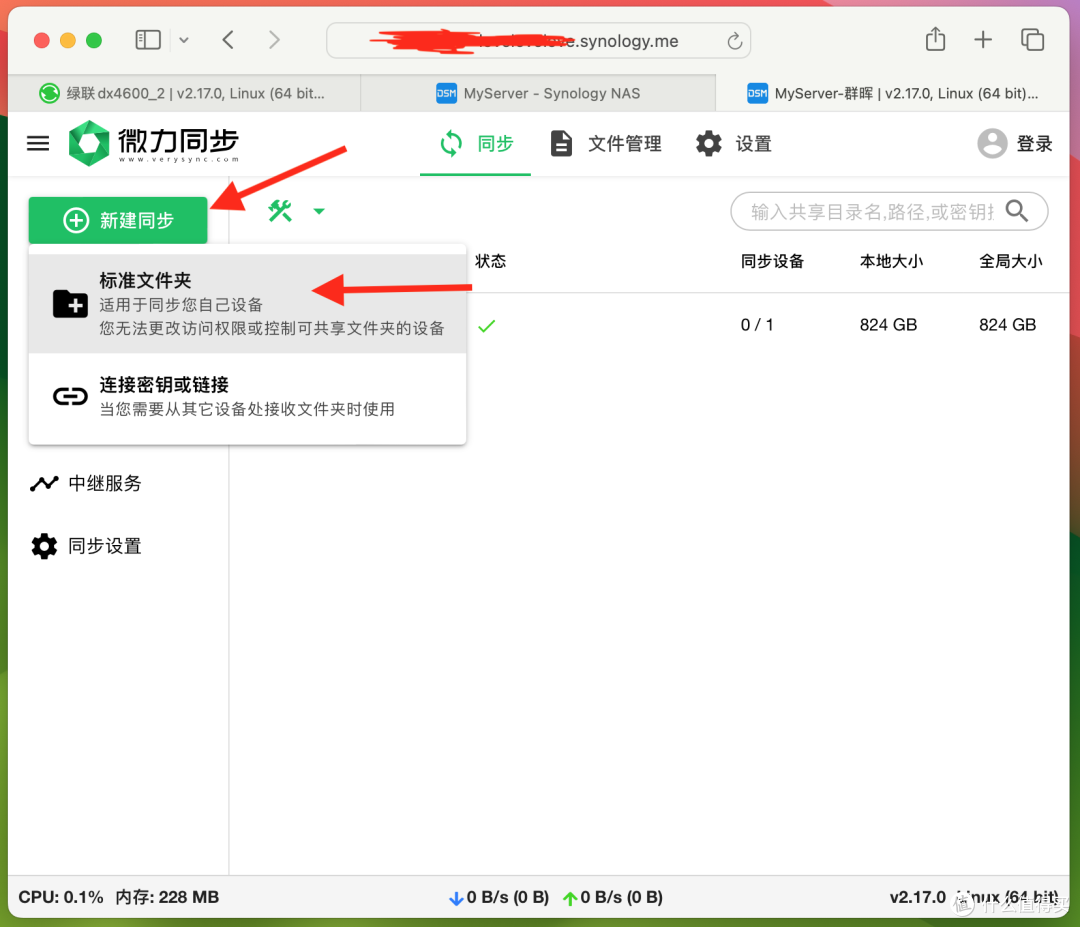
Task: Open the dropdown arrow beside the wrench icon
Action: [x=319, y=211]
